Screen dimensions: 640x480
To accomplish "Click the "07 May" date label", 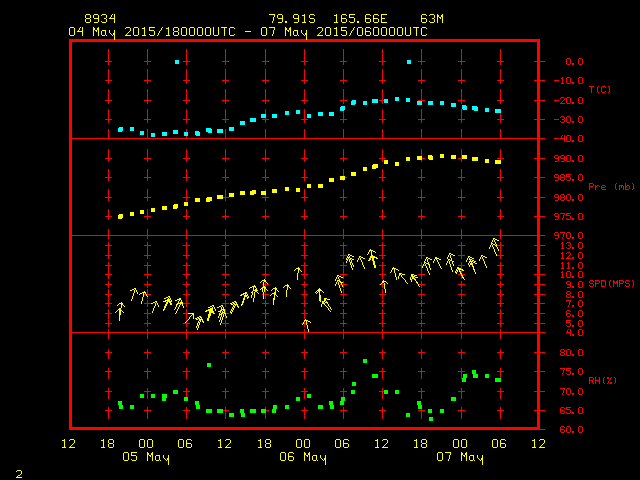I will coord(460,457).
